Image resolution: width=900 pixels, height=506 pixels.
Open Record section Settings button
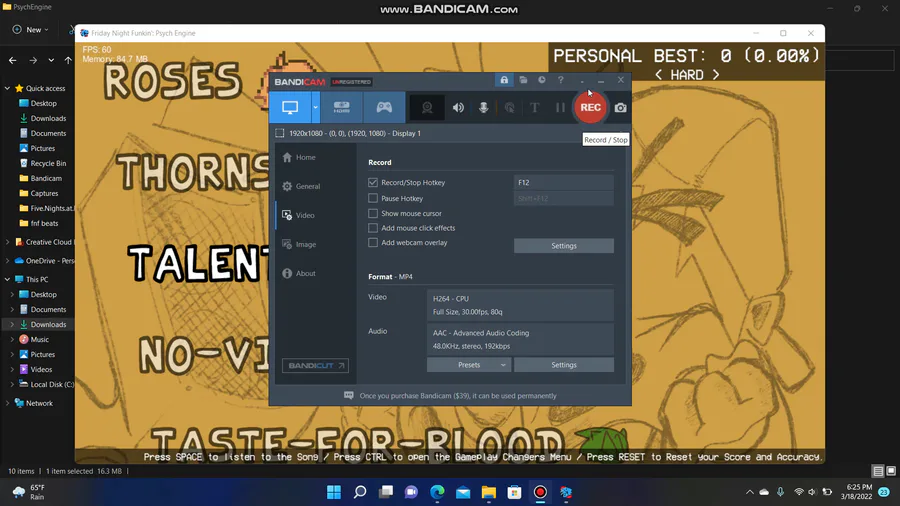pyautogui.click(x=564, y=246)
